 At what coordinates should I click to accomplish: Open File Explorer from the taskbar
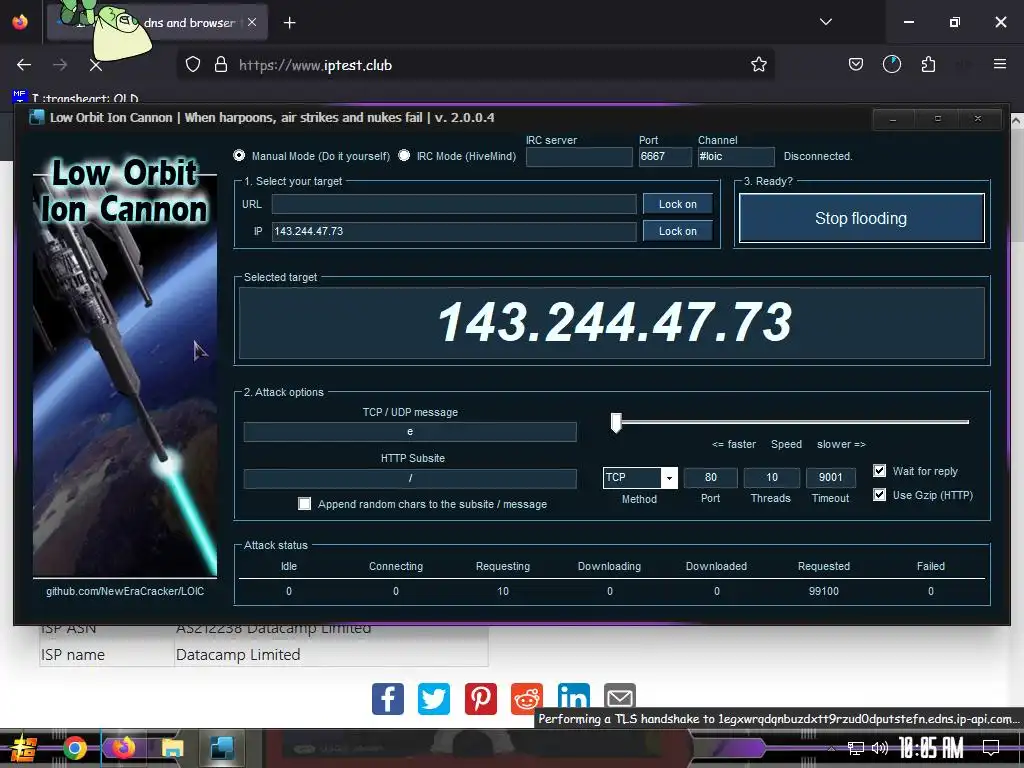(172, 748)
